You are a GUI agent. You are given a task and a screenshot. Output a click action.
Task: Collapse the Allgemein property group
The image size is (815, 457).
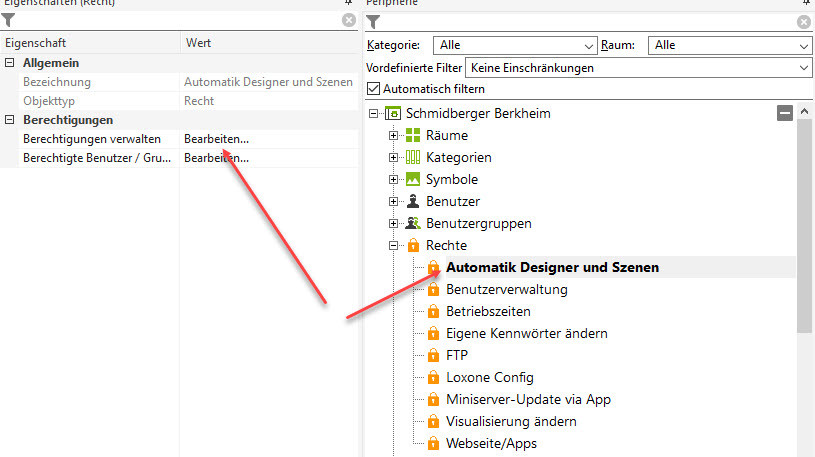pos(9,63)
